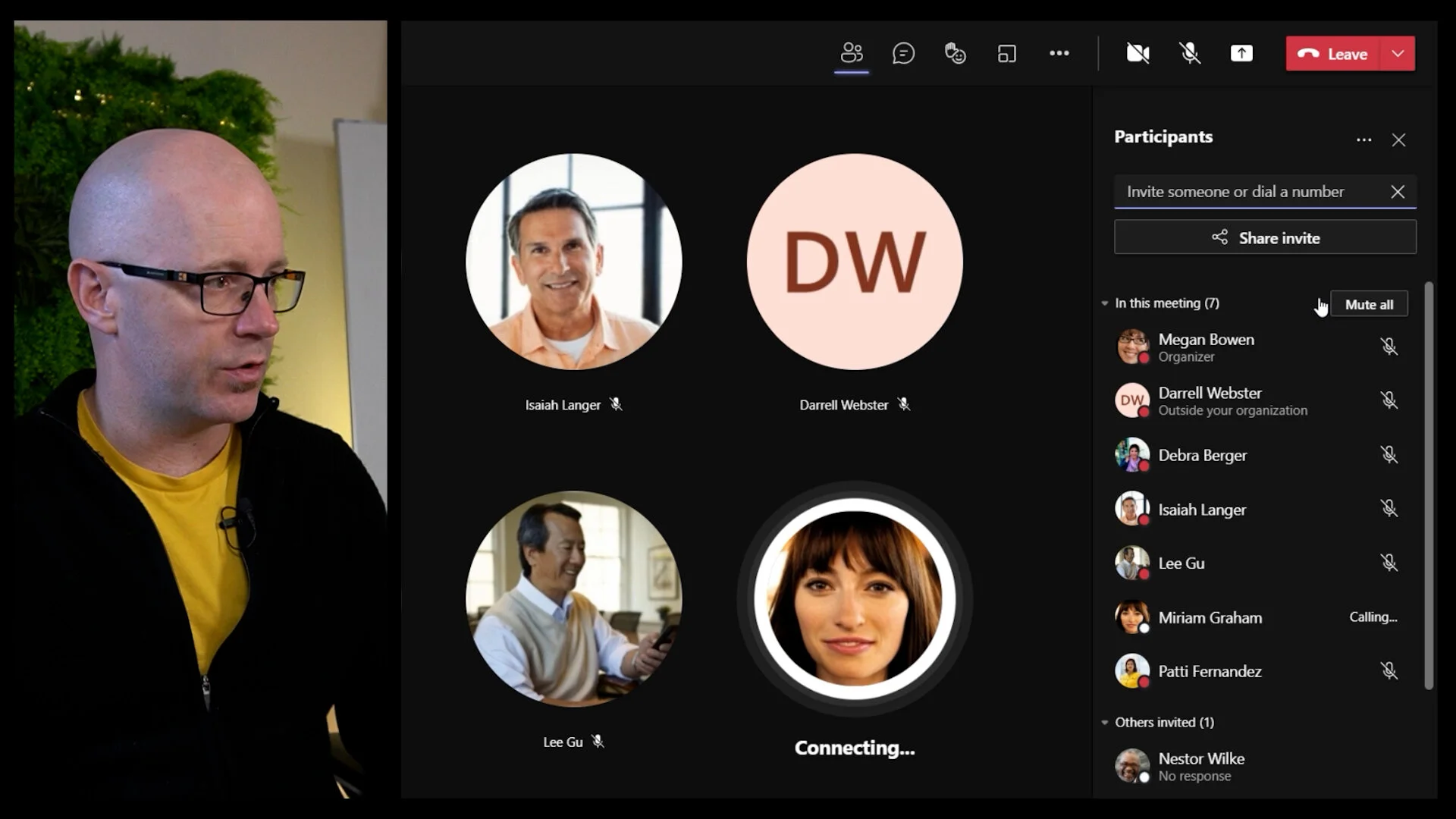The width and height of the screenshot is (1456, 819).
Task: Open the meeting chat icon
Action: click(903, 54)
